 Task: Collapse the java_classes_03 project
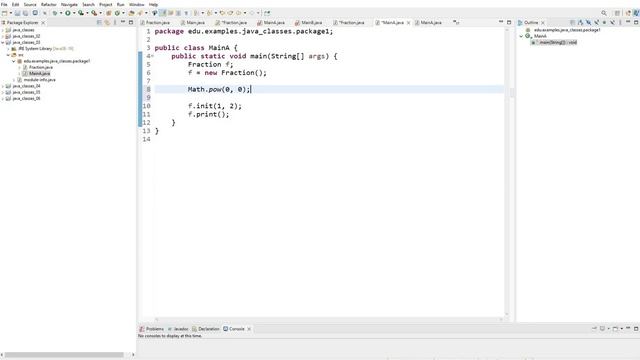coord(3,42)
